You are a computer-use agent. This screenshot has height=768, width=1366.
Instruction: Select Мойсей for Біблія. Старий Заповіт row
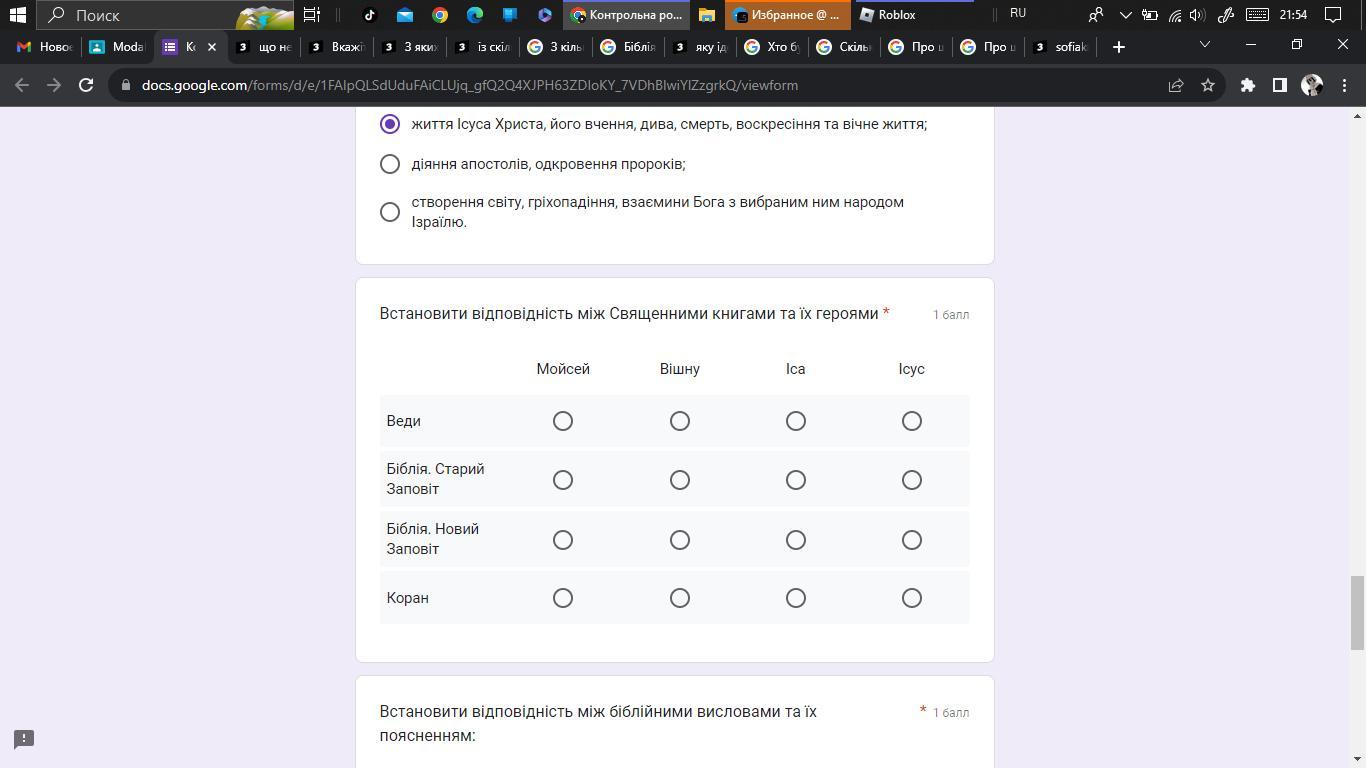(x=563, y=480)
